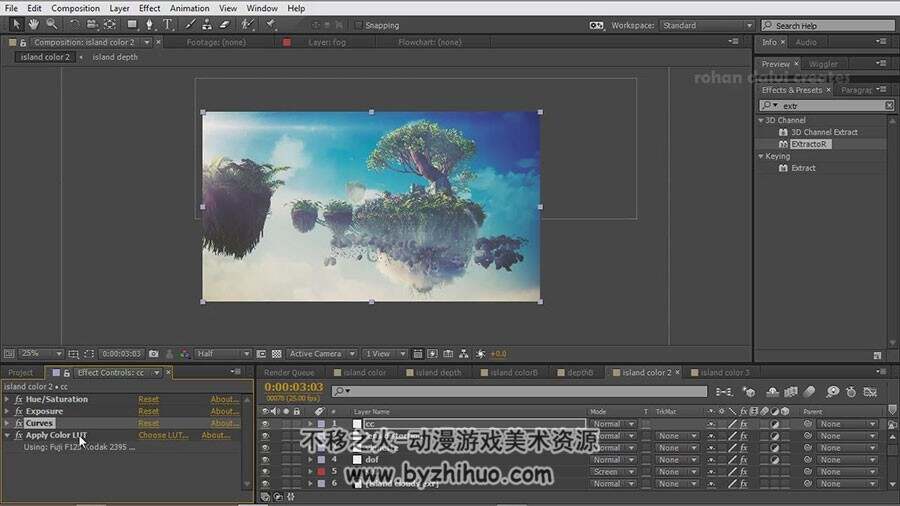
Task: Expand the Exposure effect properties
Action: [x=7, y=411]
